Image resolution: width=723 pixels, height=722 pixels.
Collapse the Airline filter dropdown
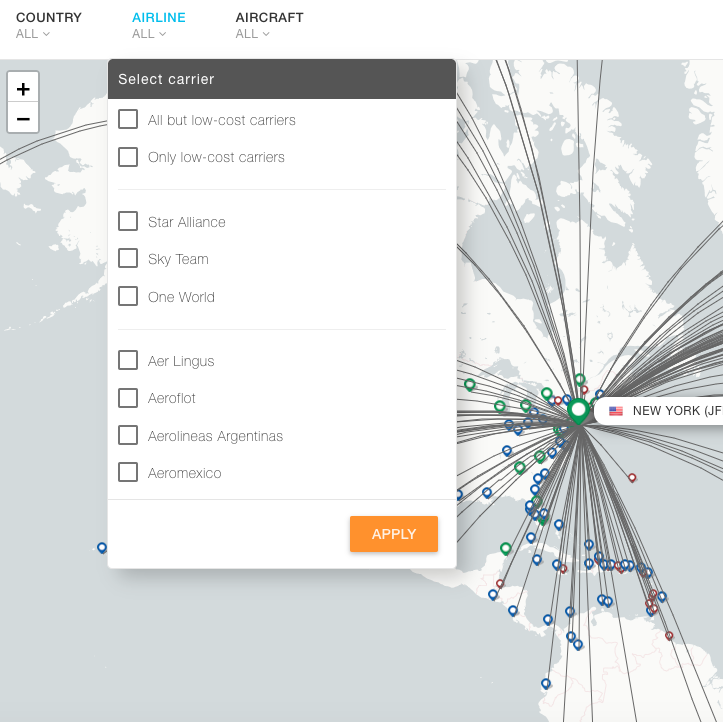coord(158,25)
